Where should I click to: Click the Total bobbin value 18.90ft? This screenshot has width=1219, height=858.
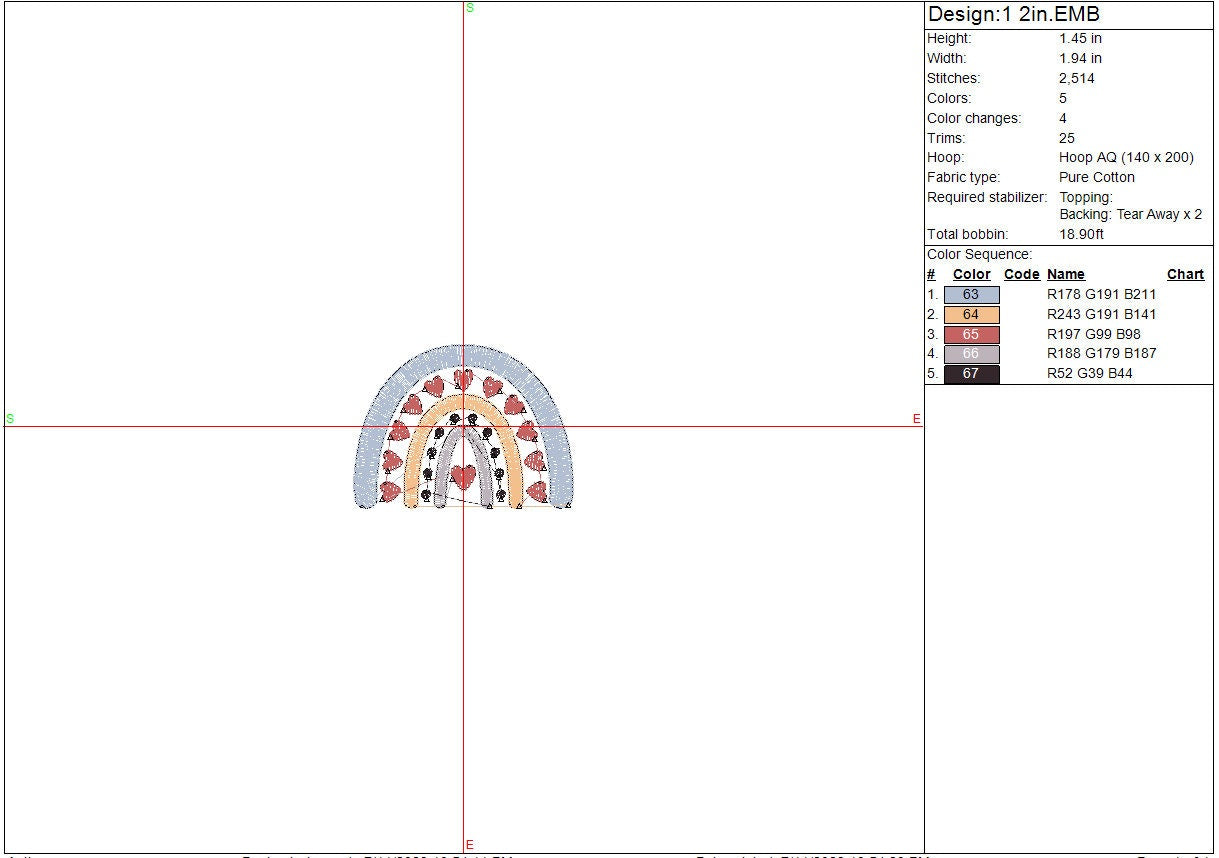click(1081, 234)
